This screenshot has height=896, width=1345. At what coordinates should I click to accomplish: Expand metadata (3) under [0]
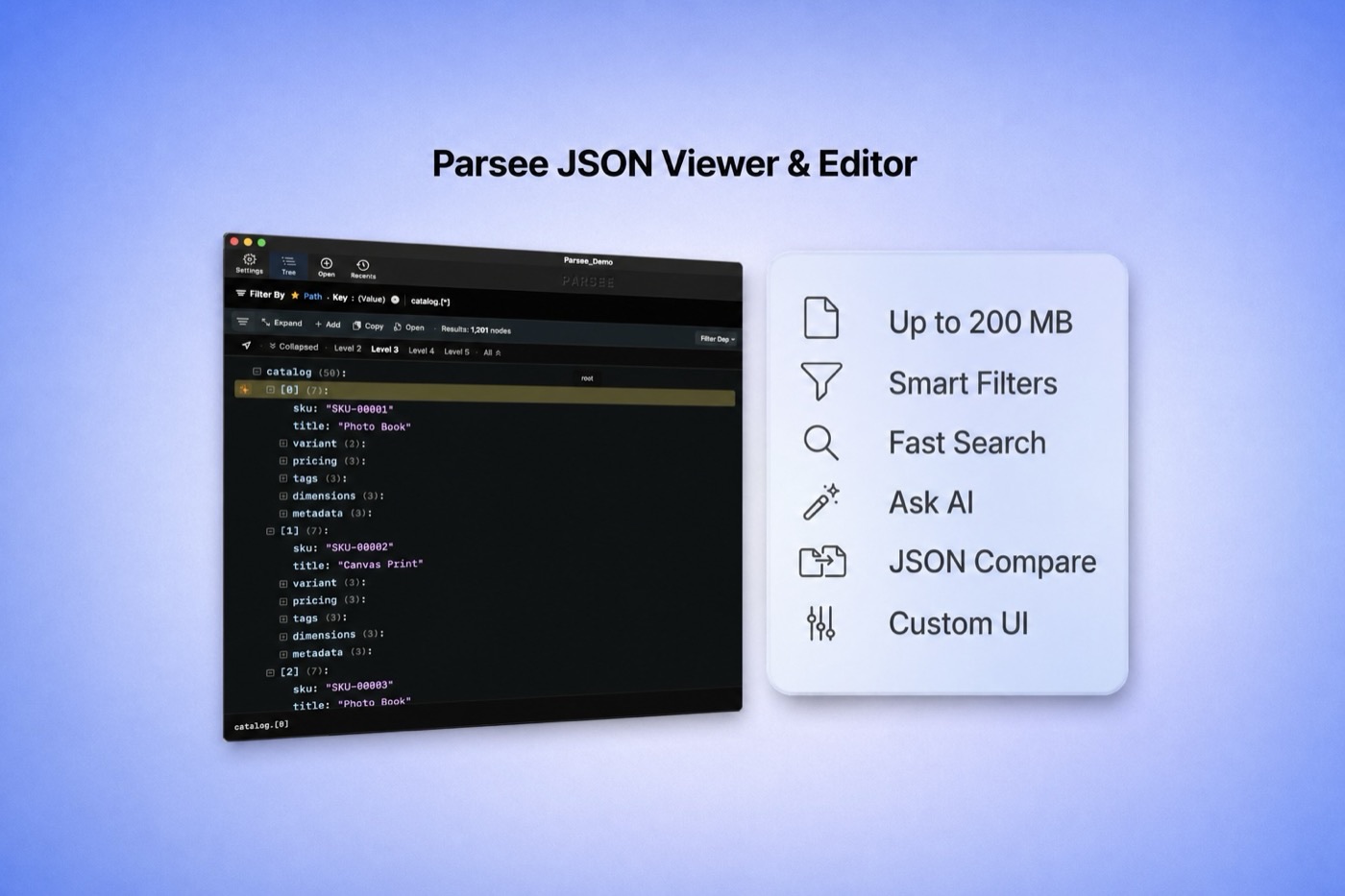click(x=283, y=514)
